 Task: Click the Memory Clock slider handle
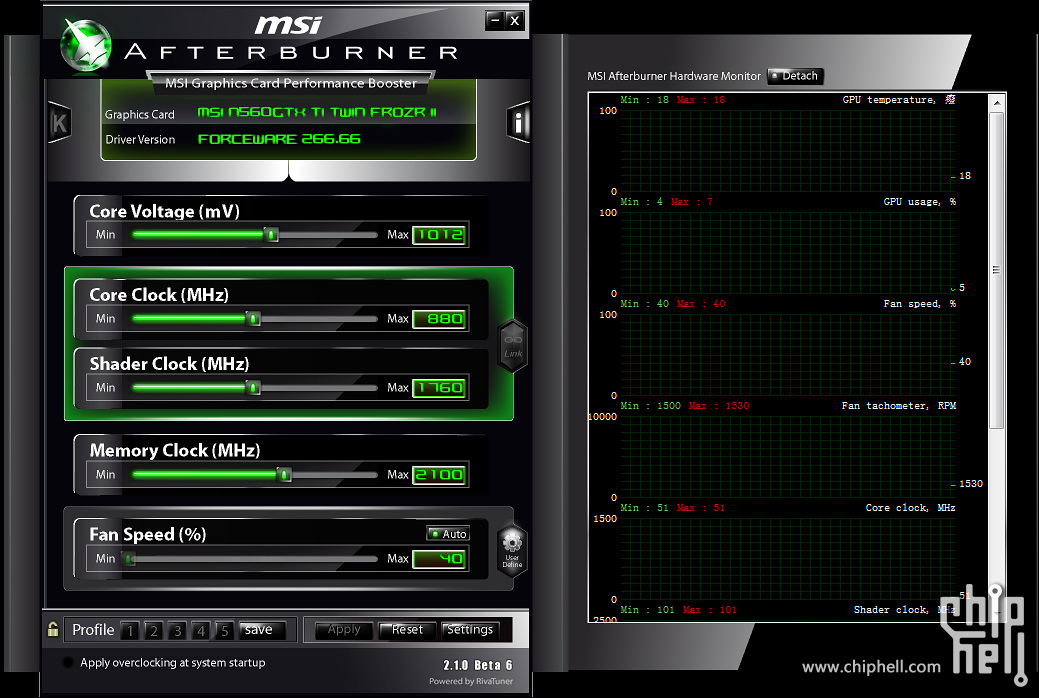pos(285,475)
